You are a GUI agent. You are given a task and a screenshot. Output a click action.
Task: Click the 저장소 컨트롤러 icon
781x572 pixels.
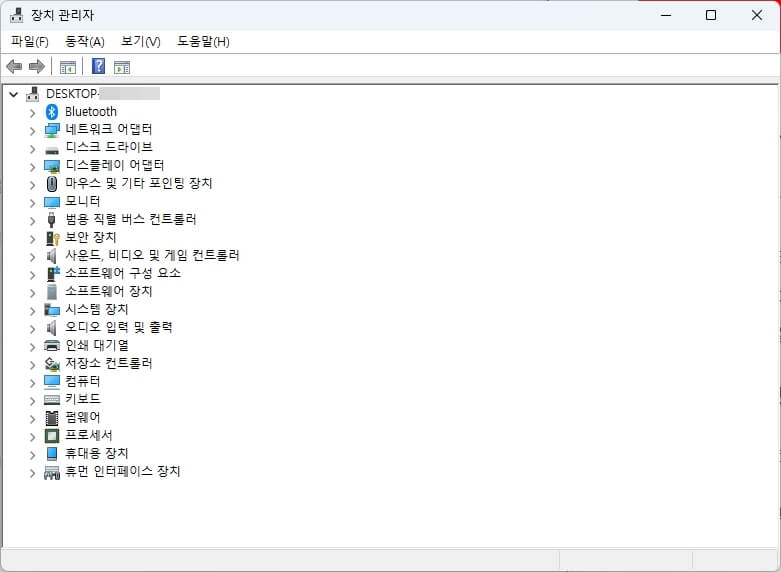tap(52, 364)
